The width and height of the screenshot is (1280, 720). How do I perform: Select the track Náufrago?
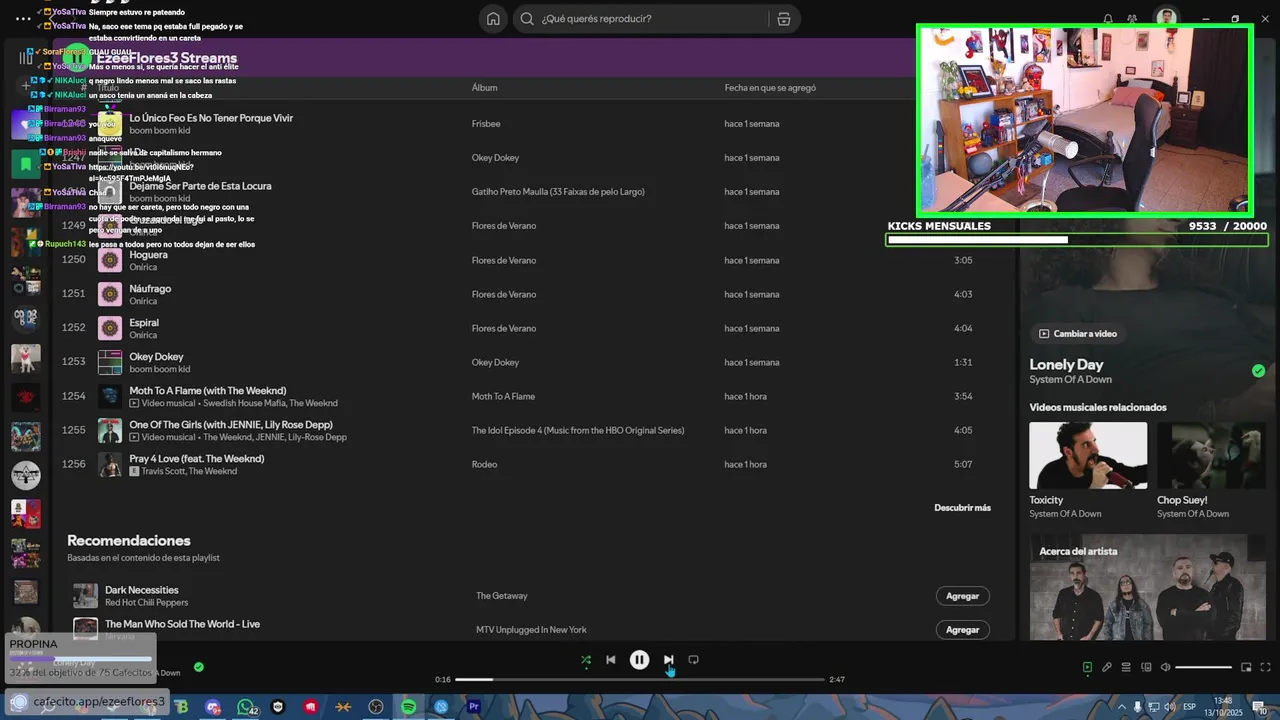(150, 289)
